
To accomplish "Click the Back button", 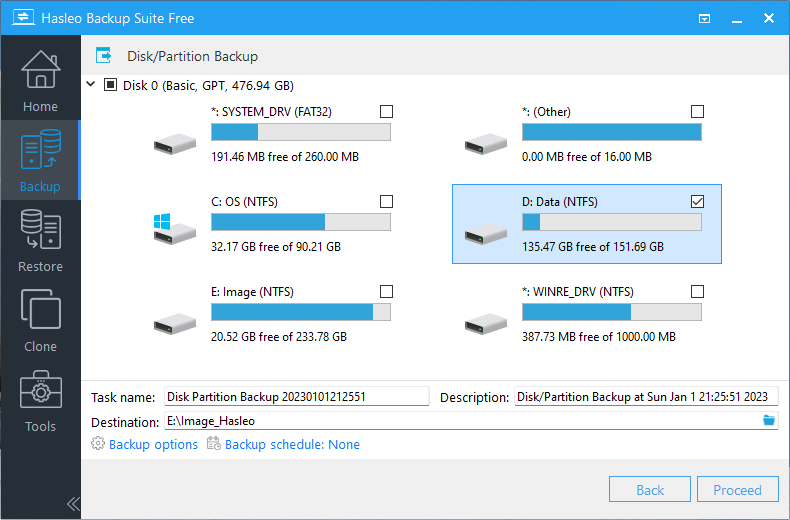I will point(650,490).
